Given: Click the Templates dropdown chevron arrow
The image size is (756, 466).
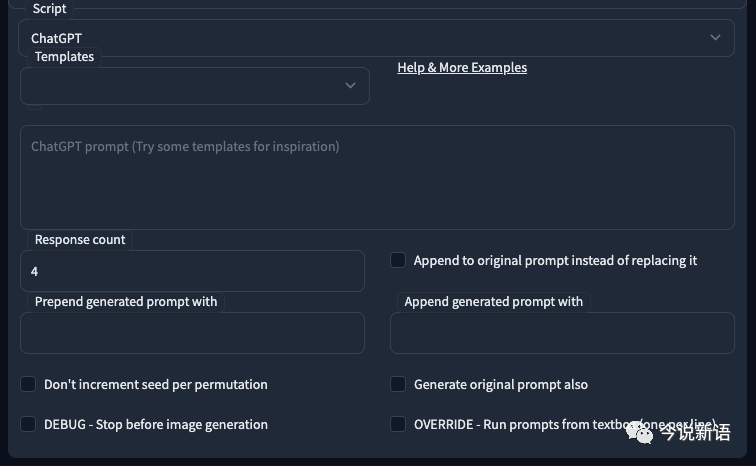Looking at the screenshot, I should pyautogui.click(x=350, y=86).
